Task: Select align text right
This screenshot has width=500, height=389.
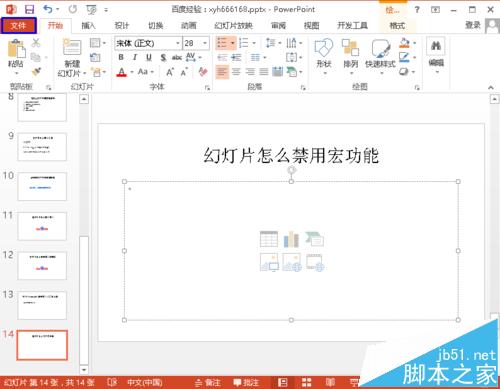Action: [x=250, y=72]
